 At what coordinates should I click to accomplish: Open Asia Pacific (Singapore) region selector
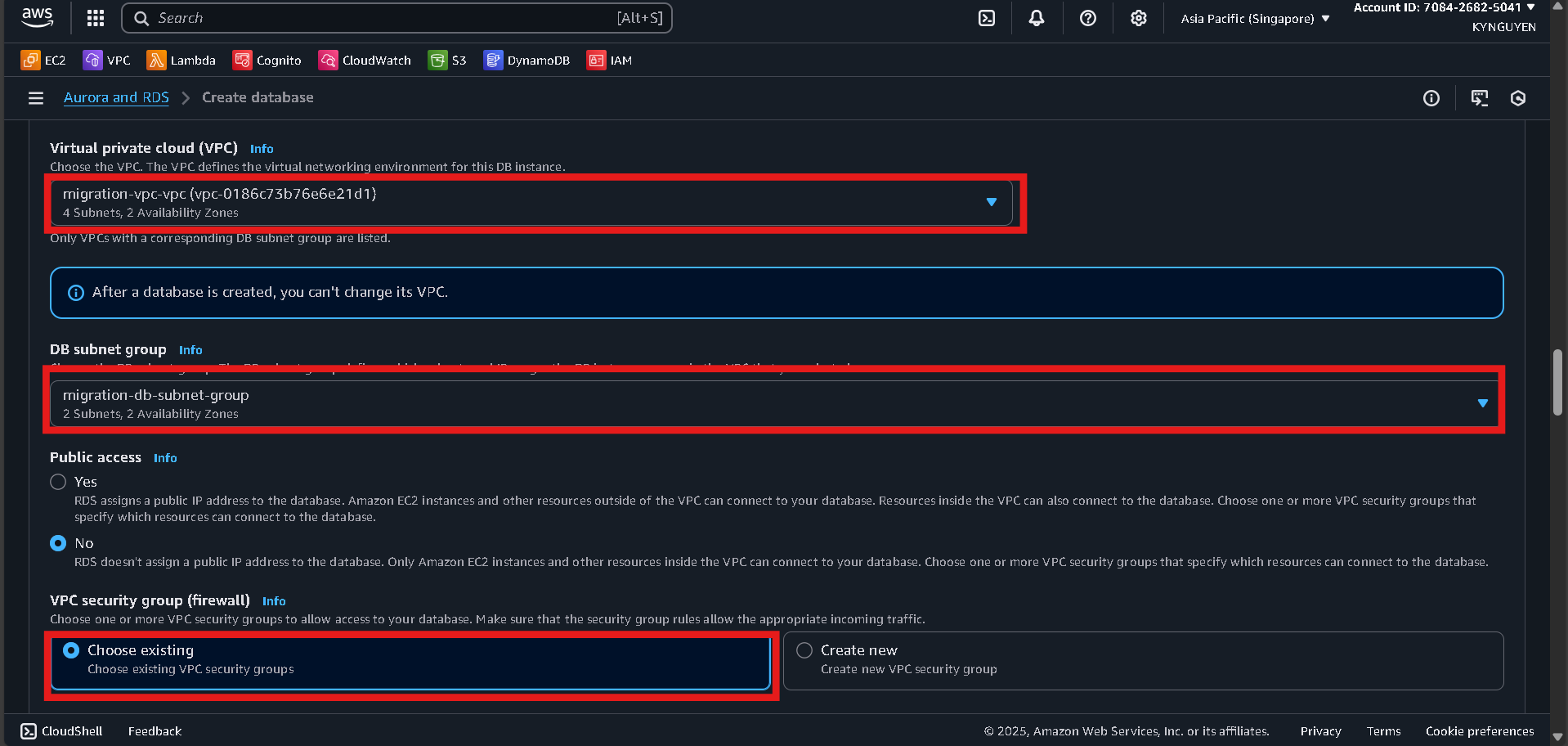[1255, 19]
